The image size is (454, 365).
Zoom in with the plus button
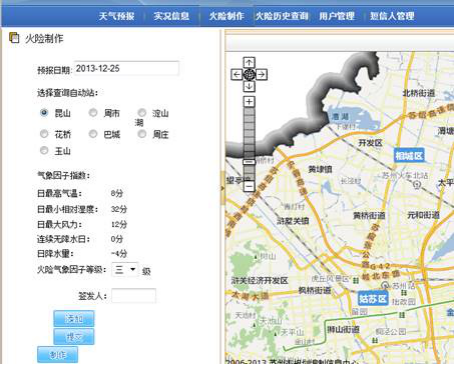pyautogui.click(x=249, y=101)
